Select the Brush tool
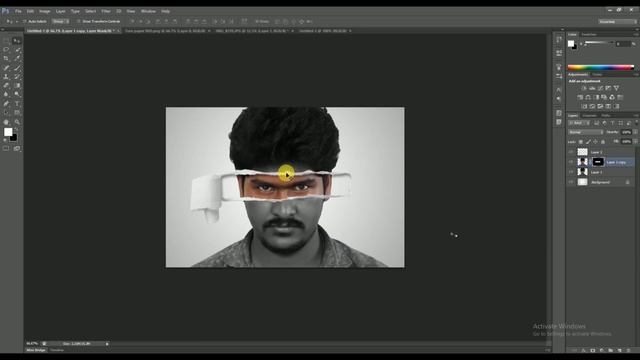640x360 pixels. (x=17, y=68)
